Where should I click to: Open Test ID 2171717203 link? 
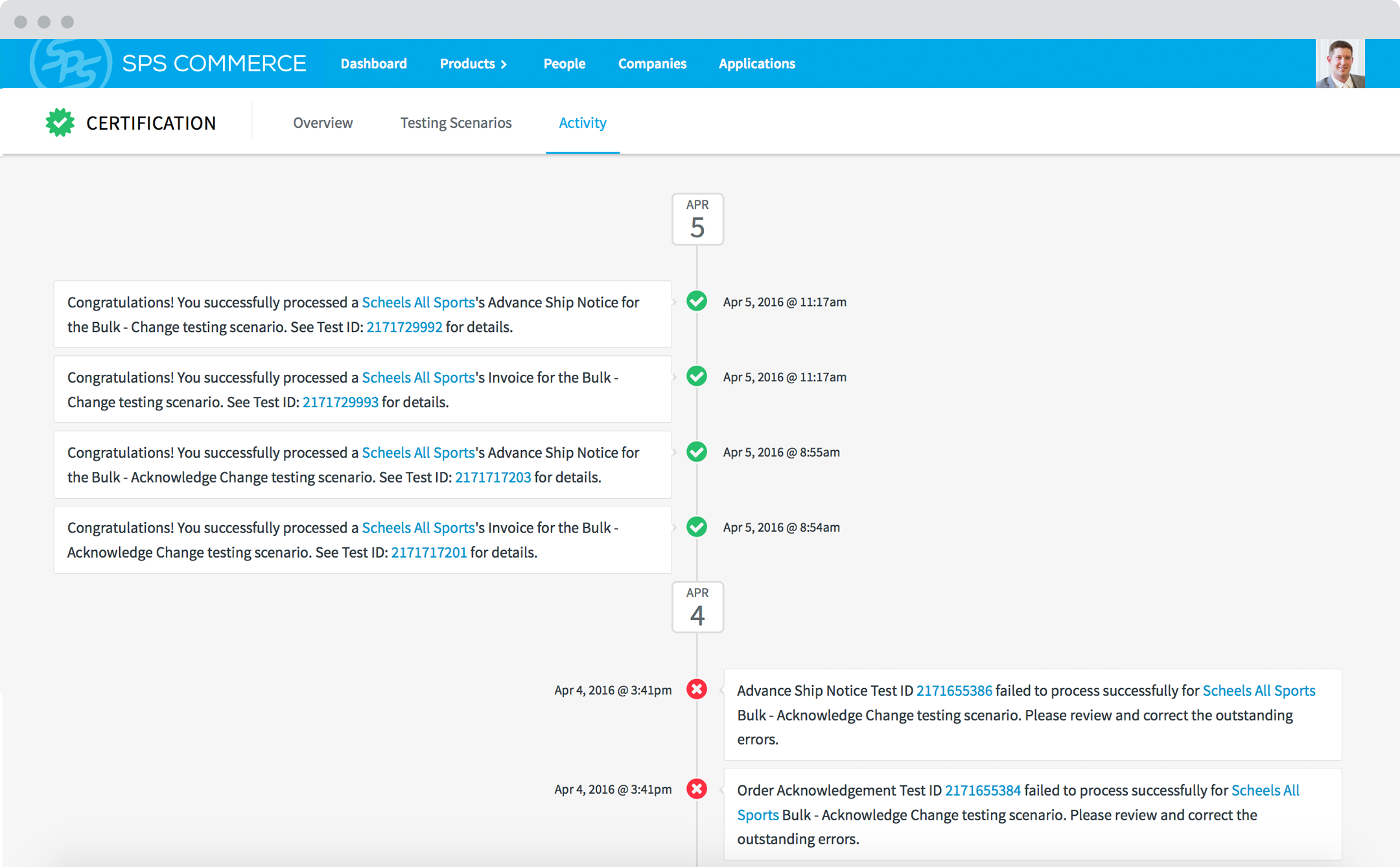pyautogui.click(x=493, y=477)
